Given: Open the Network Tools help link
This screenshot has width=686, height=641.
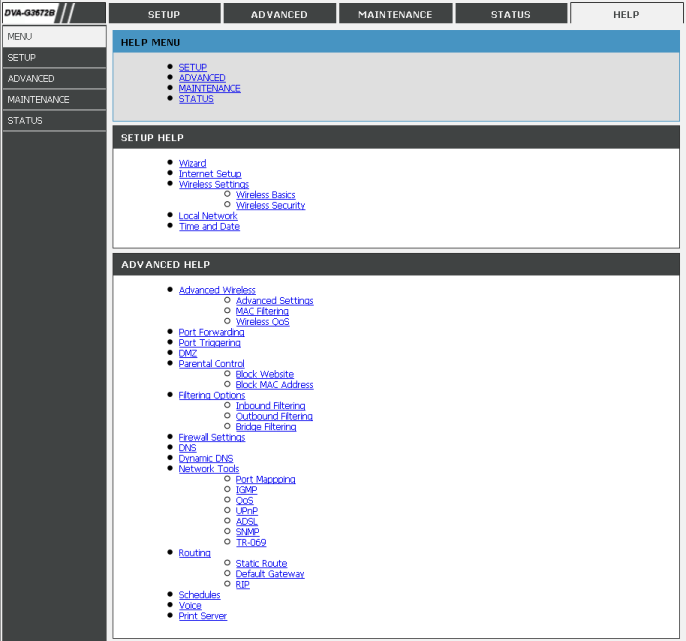Looking at the screenshot, I should (x=209, y=469).
